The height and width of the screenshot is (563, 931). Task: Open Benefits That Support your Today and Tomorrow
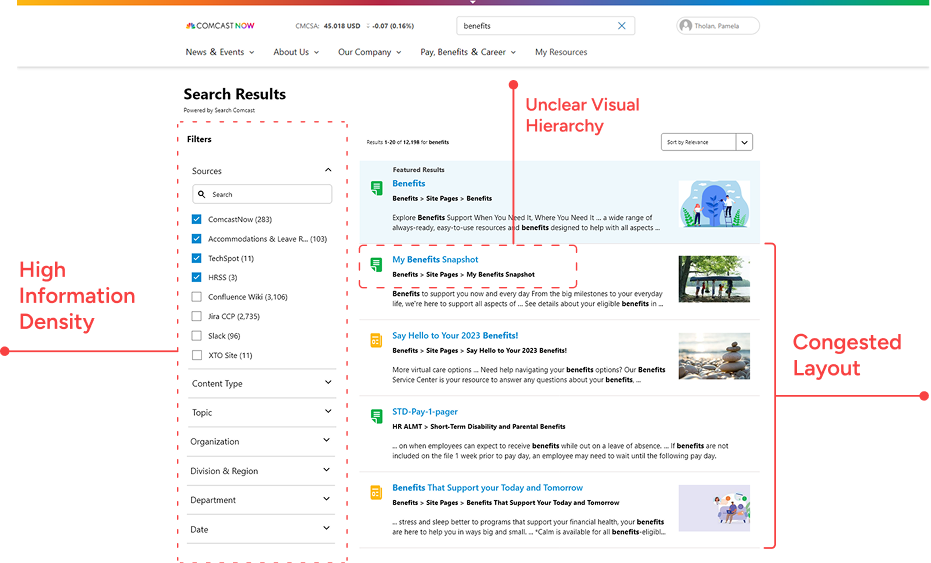point(487,488)
